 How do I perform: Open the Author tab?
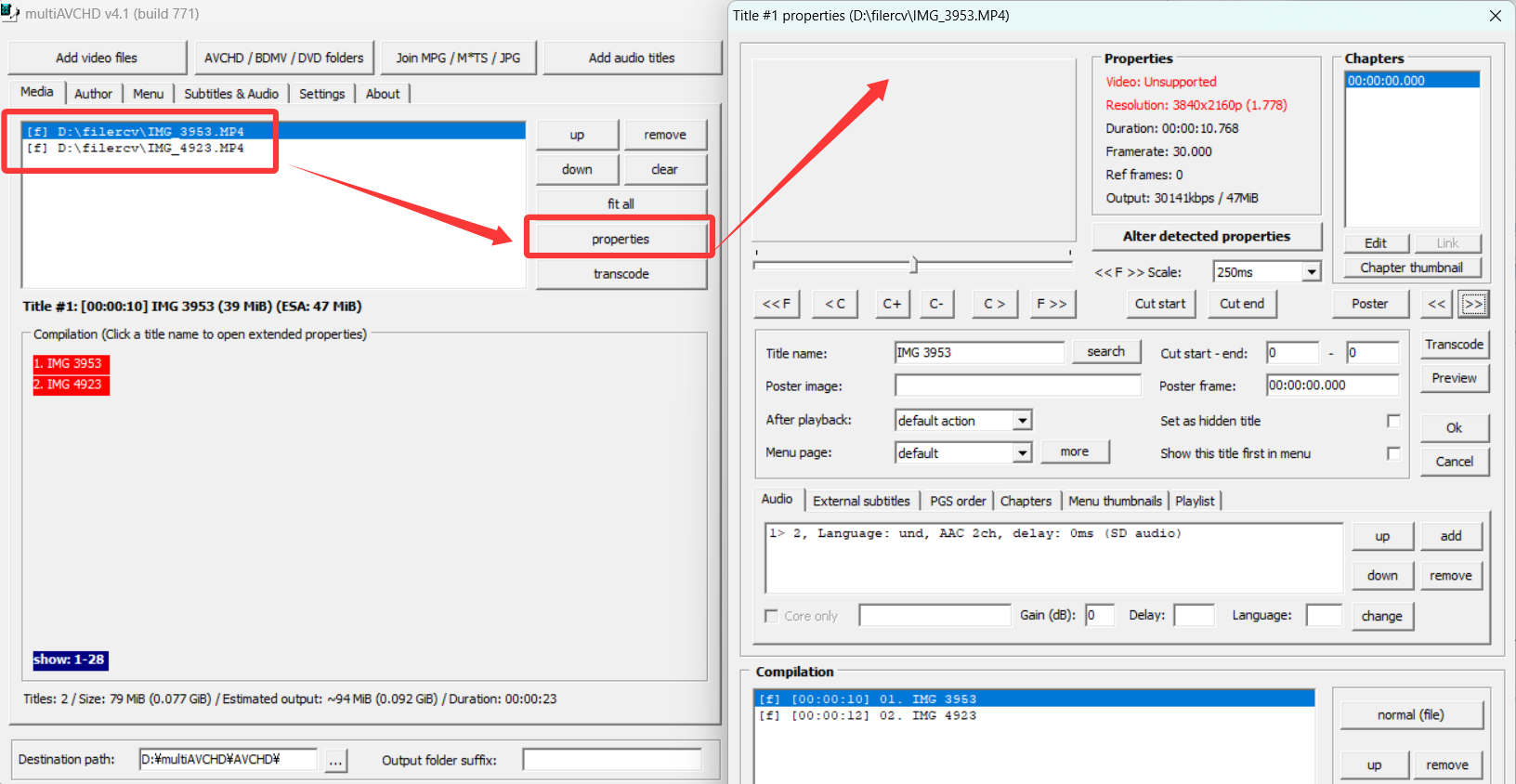click(93, 94)
